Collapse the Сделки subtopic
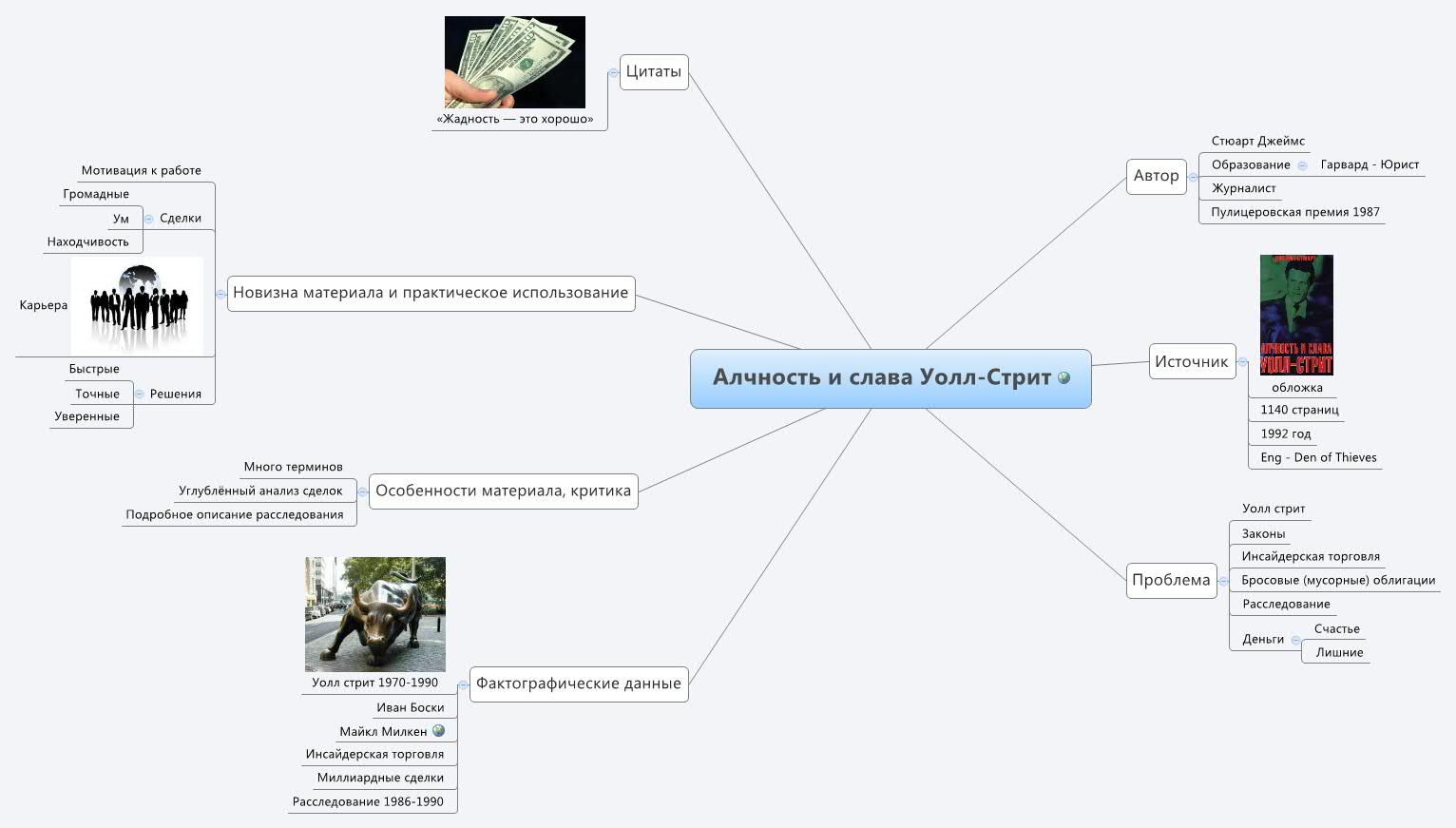The height and width of the screenshot is (828, 1456). pos(148,219)
